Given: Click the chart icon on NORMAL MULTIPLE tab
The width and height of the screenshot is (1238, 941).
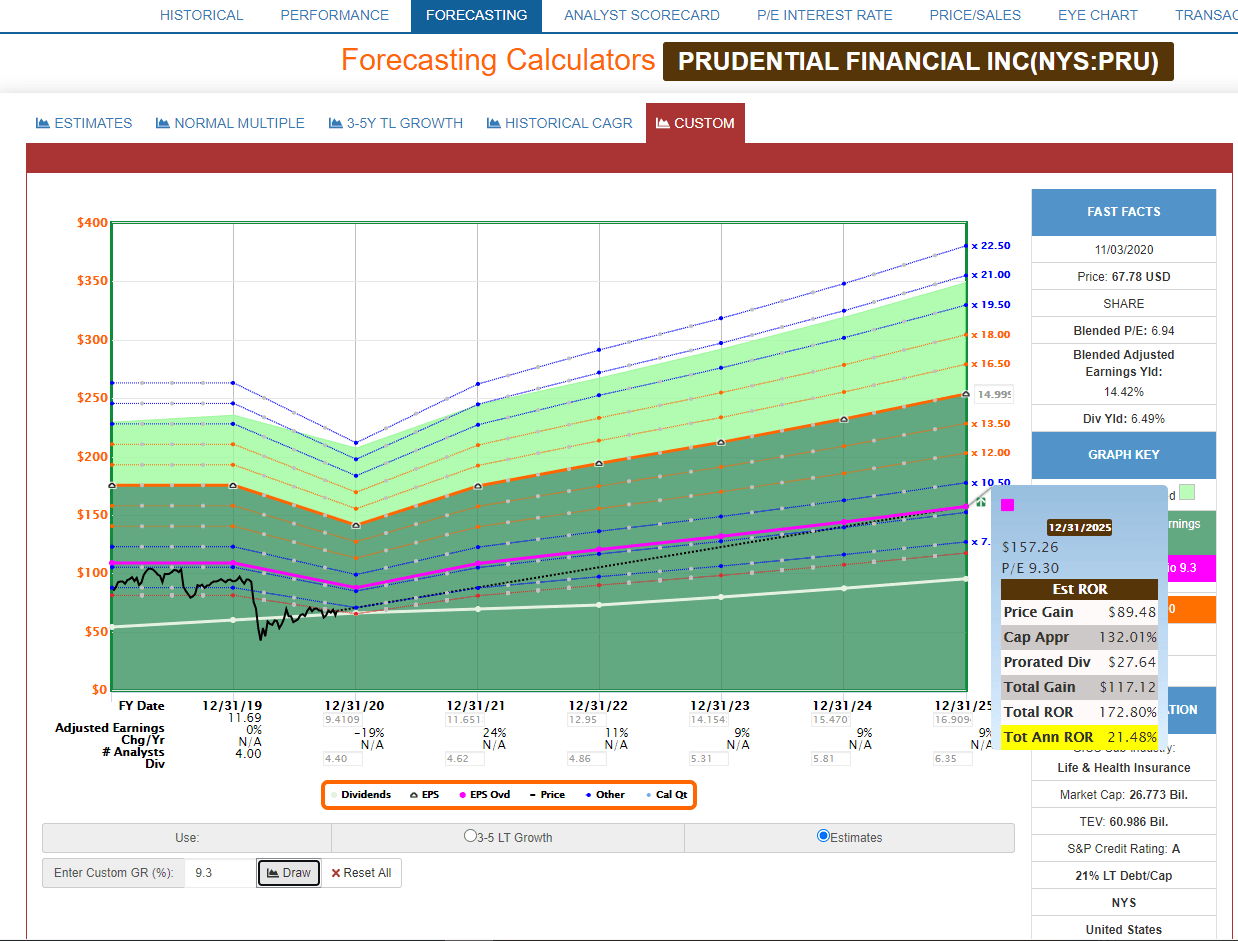Looking at the screenshot, I should point(163,123).
